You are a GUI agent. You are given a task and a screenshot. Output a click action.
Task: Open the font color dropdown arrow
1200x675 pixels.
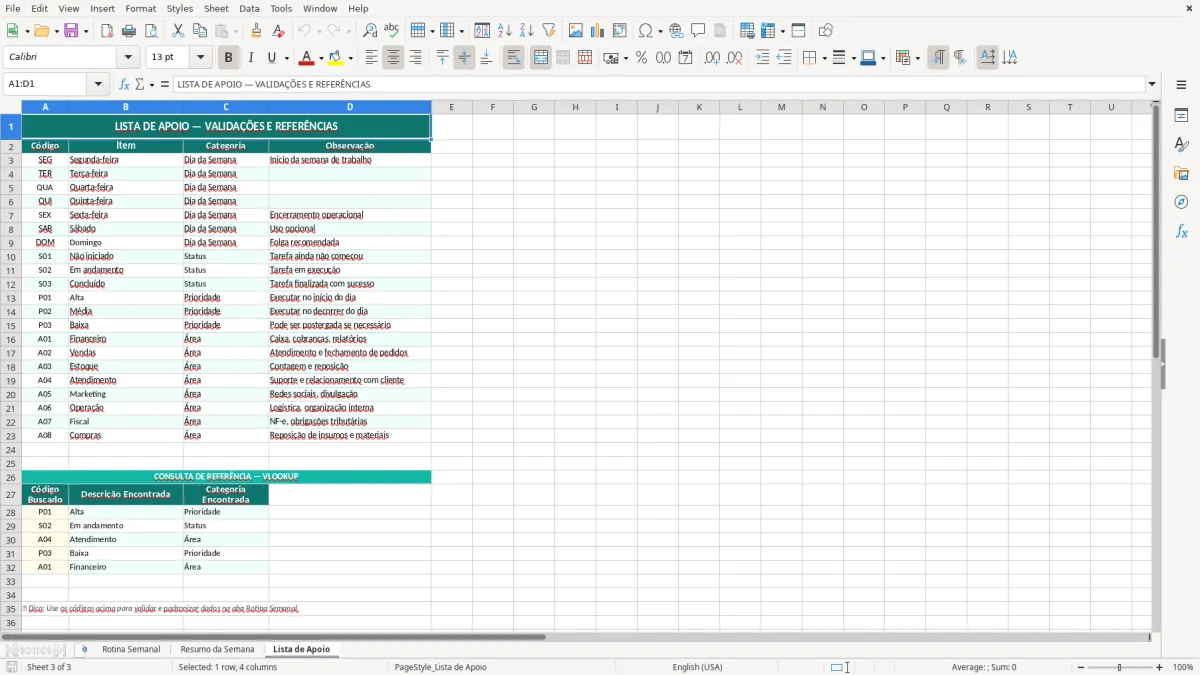tap(323, 58)
